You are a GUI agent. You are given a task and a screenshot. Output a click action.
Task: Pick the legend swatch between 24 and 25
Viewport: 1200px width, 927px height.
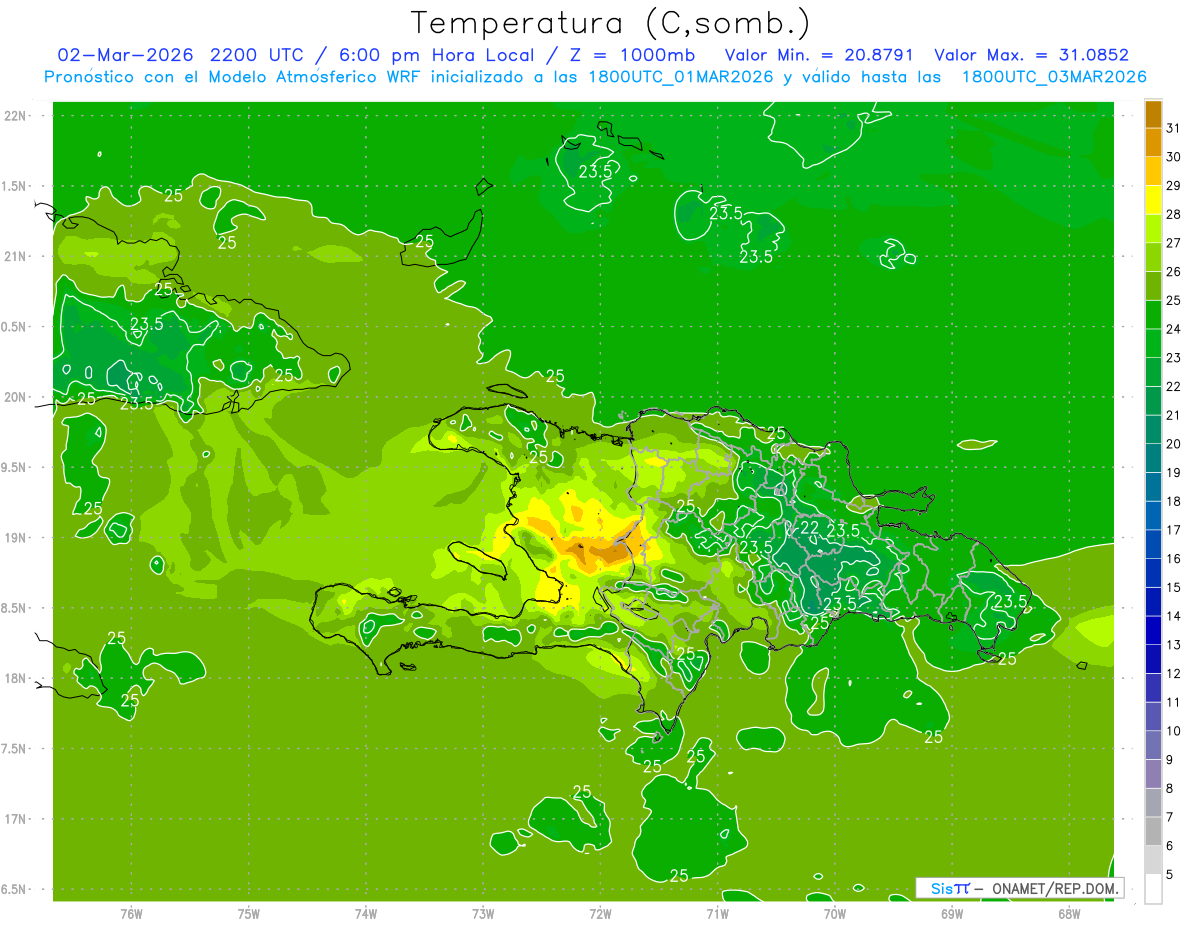[x=1153, y=315]
